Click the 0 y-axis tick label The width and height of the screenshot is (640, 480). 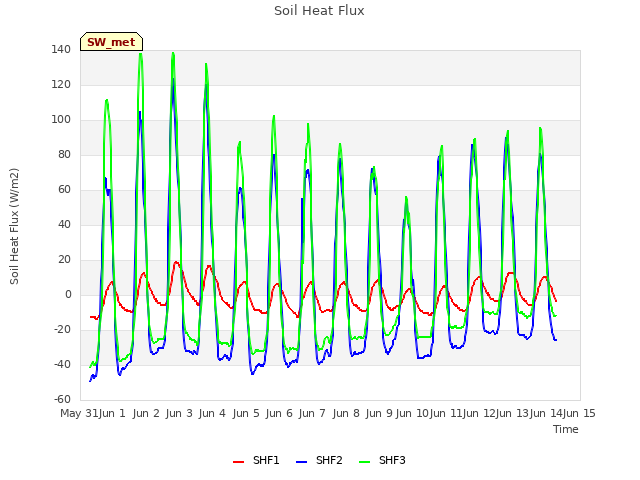click(x=68, y=294)
